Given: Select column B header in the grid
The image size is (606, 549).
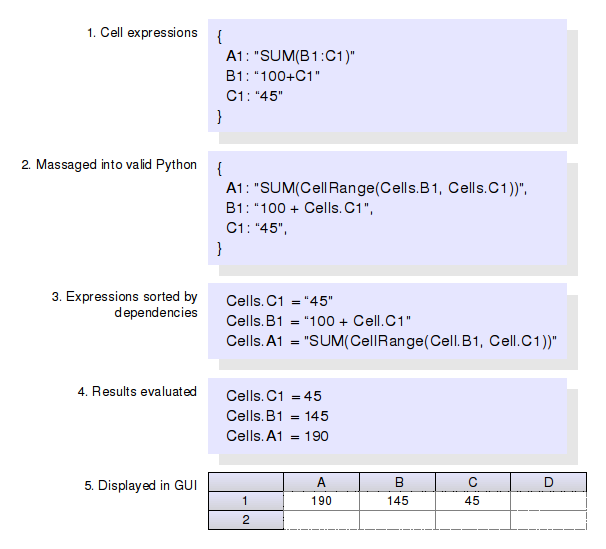Looking at the screenshot, I should coord(397,483).
